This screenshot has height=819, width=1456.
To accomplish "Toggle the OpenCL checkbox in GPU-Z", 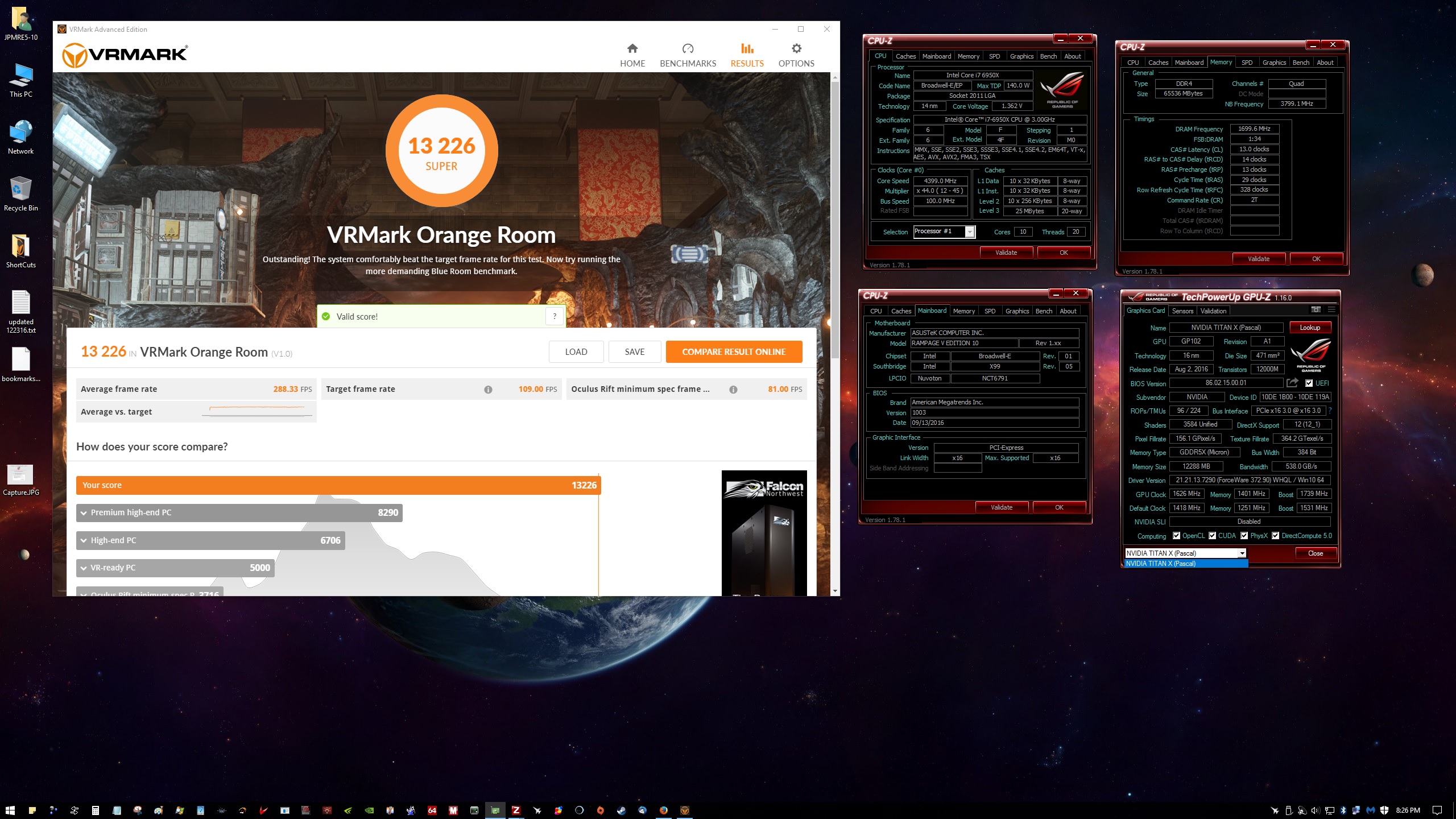I will 1177,536.
